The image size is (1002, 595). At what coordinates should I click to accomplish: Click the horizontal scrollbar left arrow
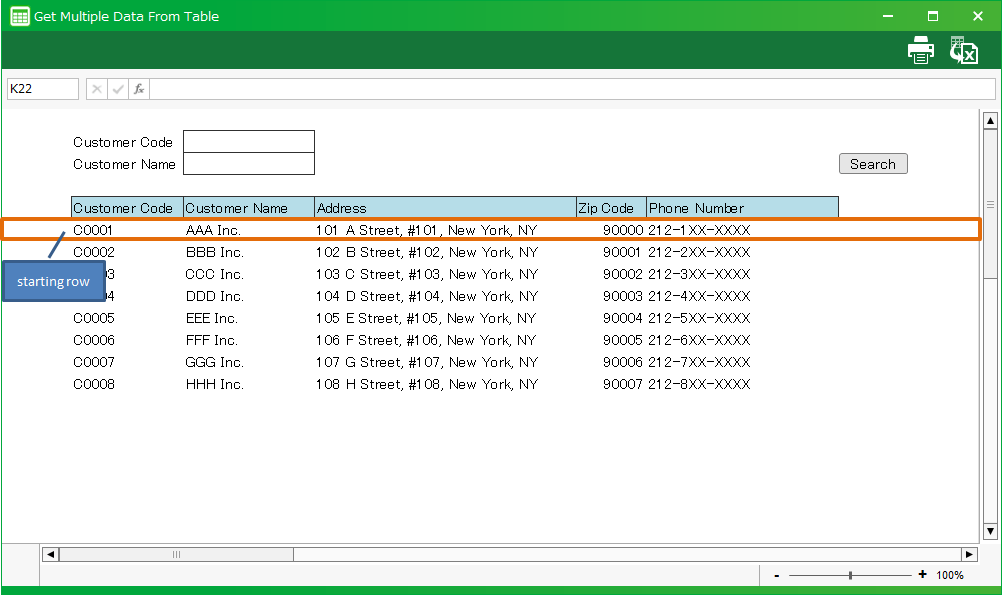pos(50,554)
